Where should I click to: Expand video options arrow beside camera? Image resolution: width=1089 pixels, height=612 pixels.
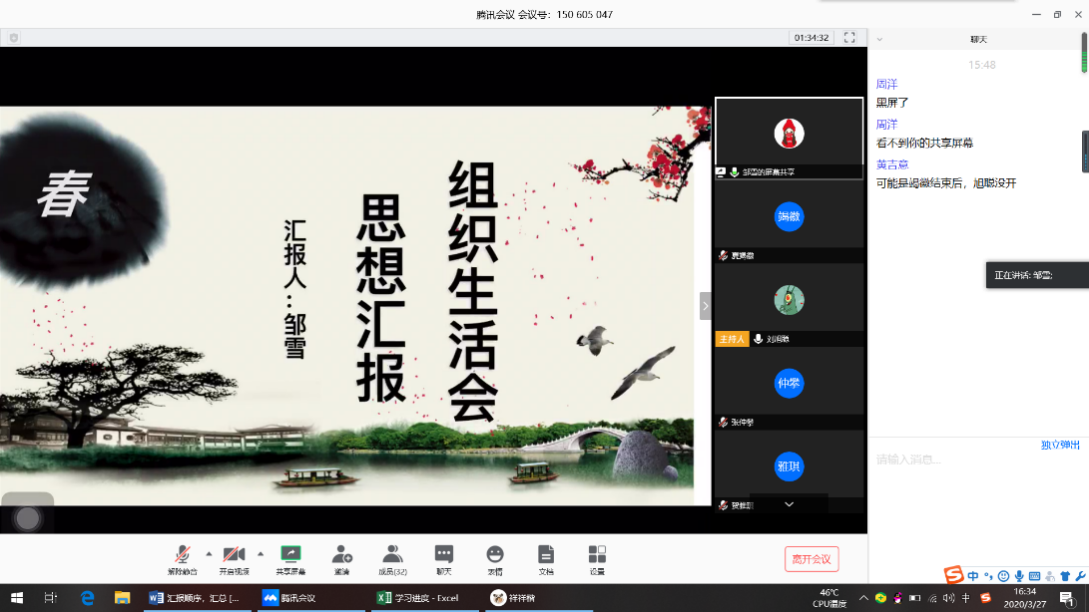point(261,553)
